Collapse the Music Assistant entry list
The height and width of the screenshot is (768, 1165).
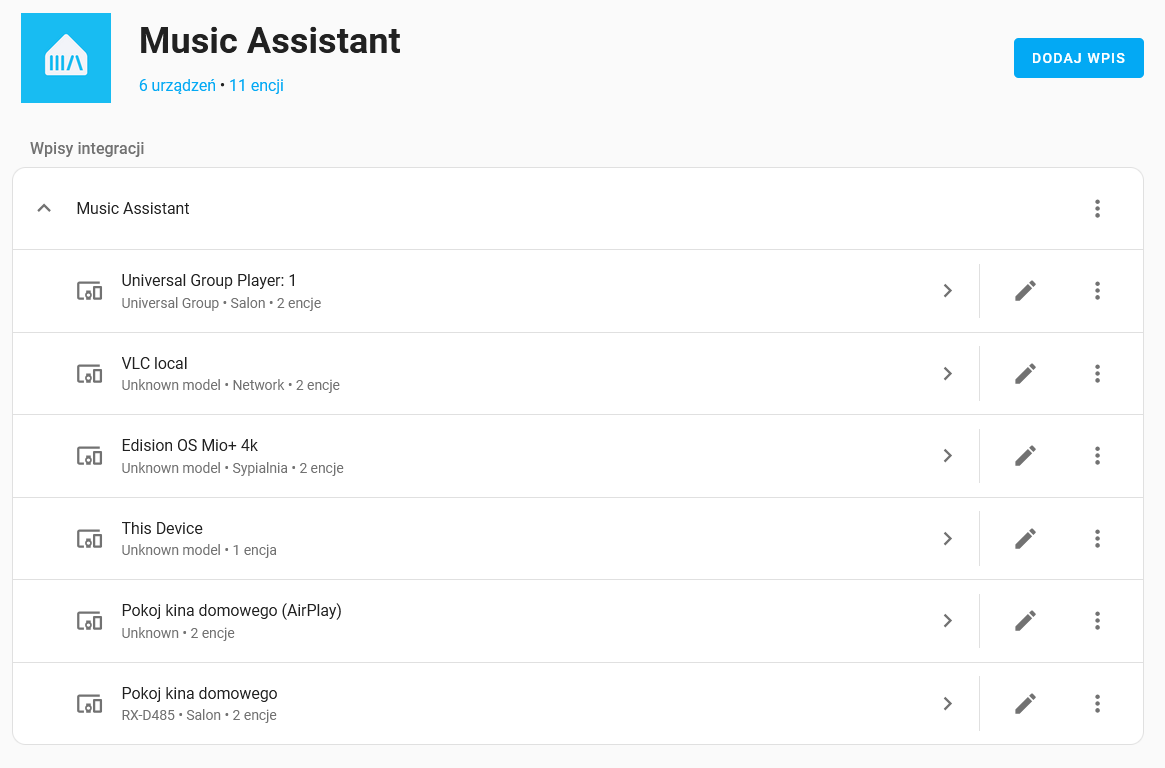coord(44,209)
